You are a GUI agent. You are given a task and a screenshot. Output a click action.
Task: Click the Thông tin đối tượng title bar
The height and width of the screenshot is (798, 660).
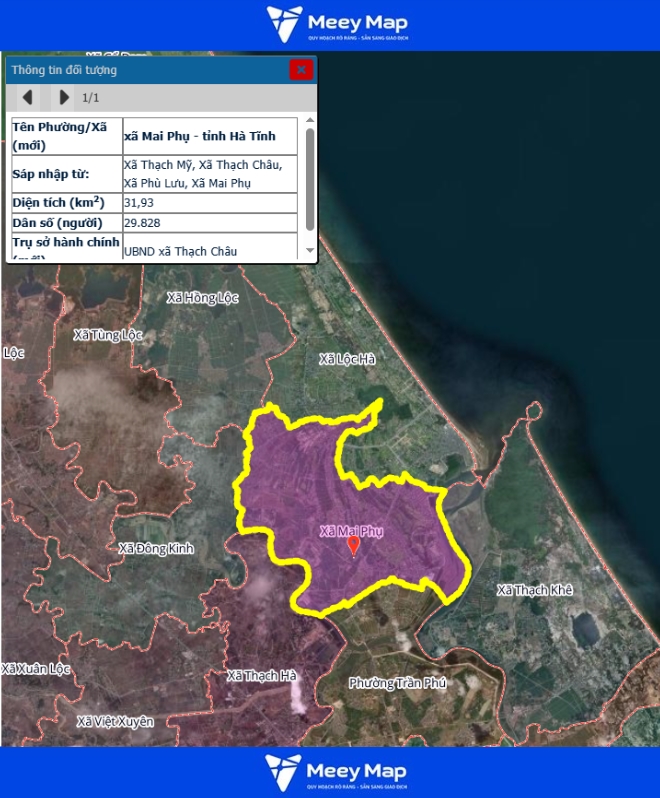[150, 70]
